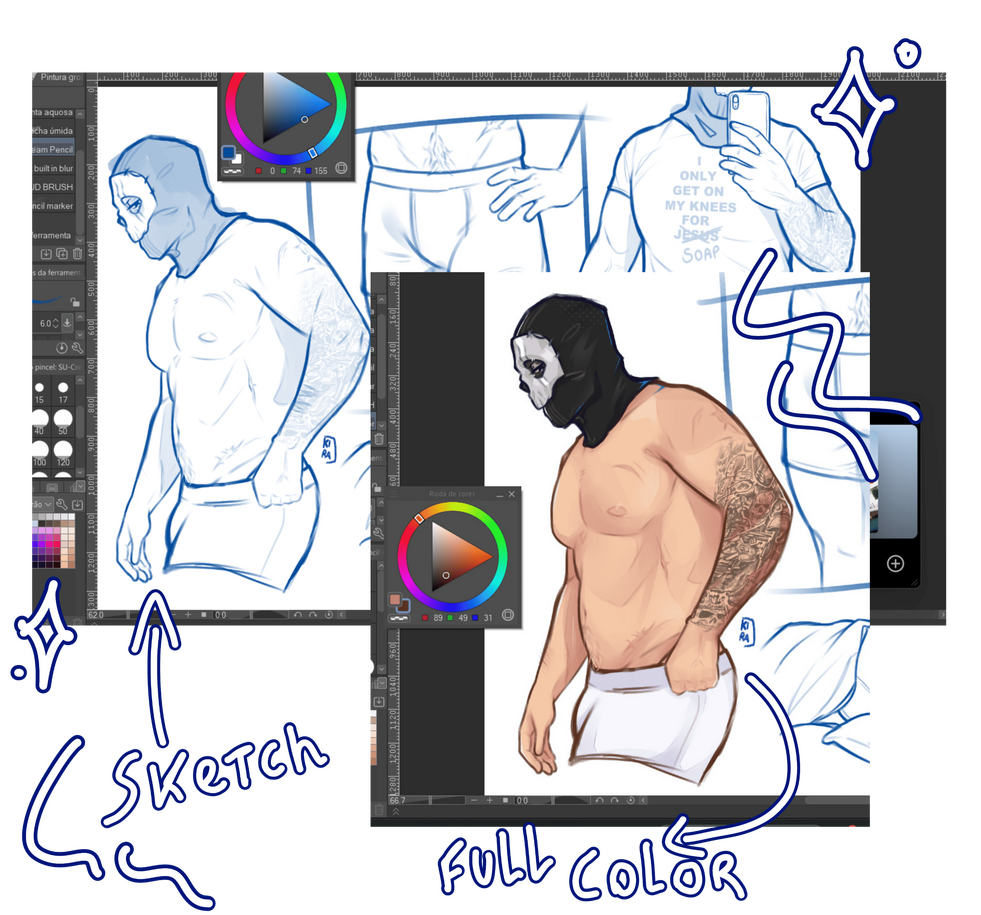The height and width of the screenshot is (915, 981).
Task: Click the Roda de cores panel title
Action: (452, 494)
